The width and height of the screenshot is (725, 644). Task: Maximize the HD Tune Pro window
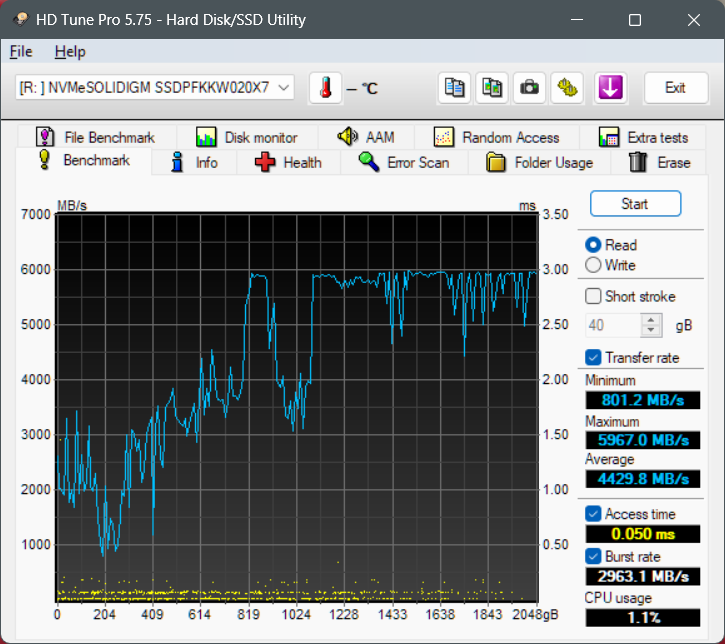click(x=635, y=19)
